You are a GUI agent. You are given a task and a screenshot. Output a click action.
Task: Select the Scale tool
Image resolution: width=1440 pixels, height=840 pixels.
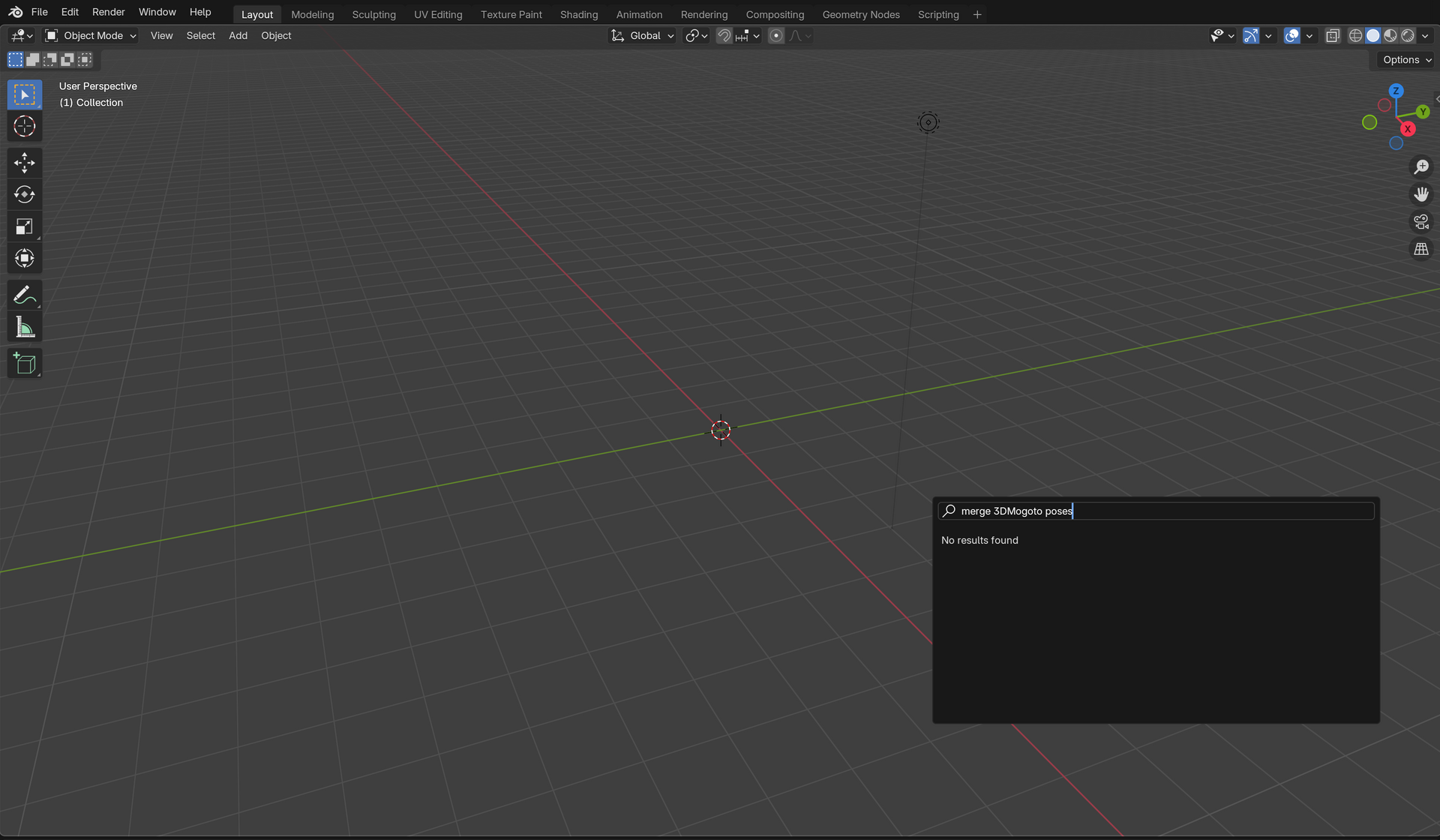tap(25, 226)
